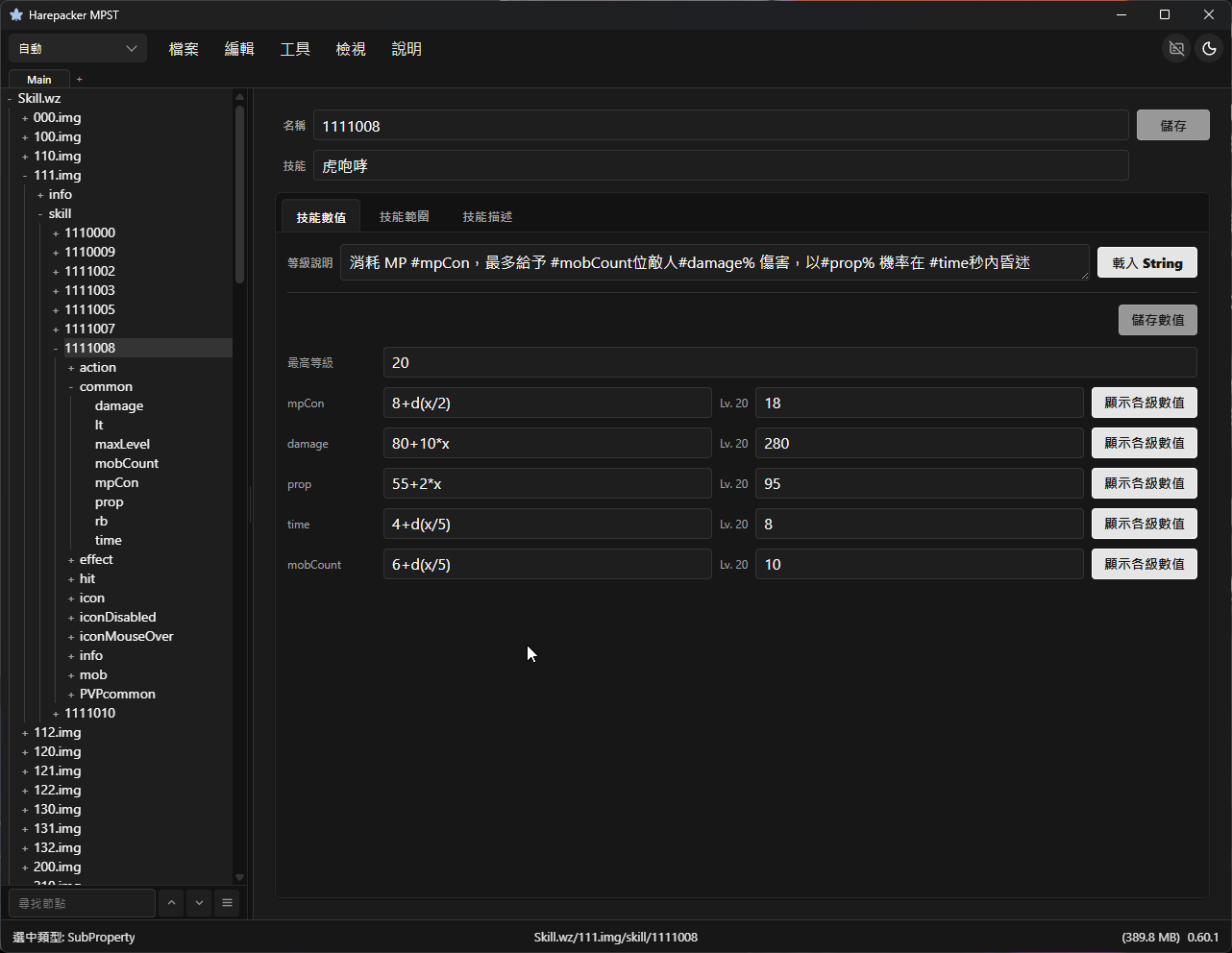Viewport: 1232px width, 953px height.
Task: Expand the iconMouseOver node
Action: point(71,637)
